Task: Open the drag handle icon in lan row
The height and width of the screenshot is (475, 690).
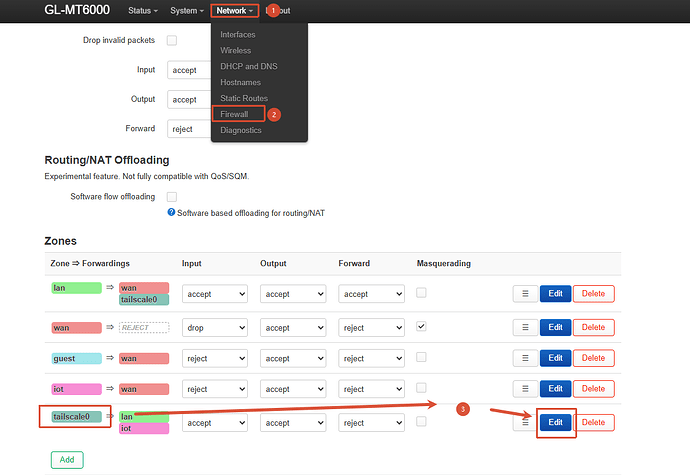Action: click(525, 294)
